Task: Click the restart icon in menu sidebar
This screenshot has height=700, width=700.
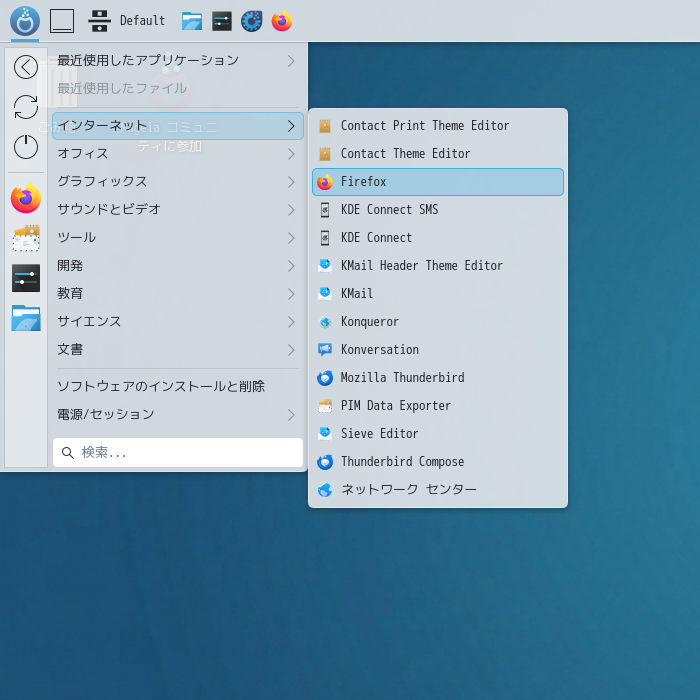Action: click(26, 107)
